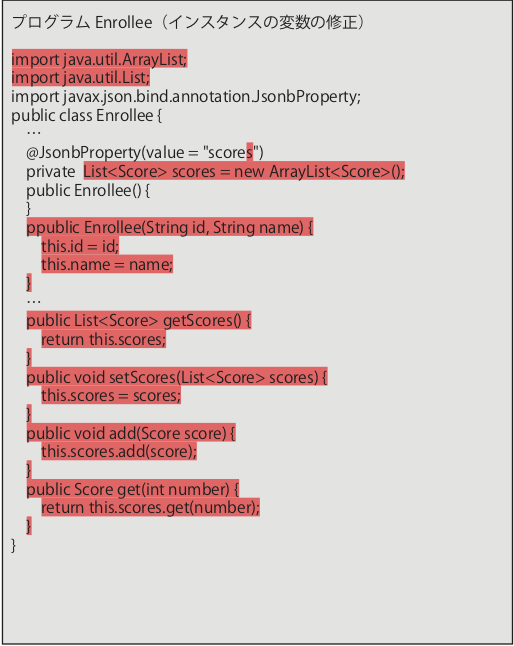The height and width of the screenshot is (646, 514).
Task: Click the setScores(List<Score> scores) signature
Action: pos(177,377)
